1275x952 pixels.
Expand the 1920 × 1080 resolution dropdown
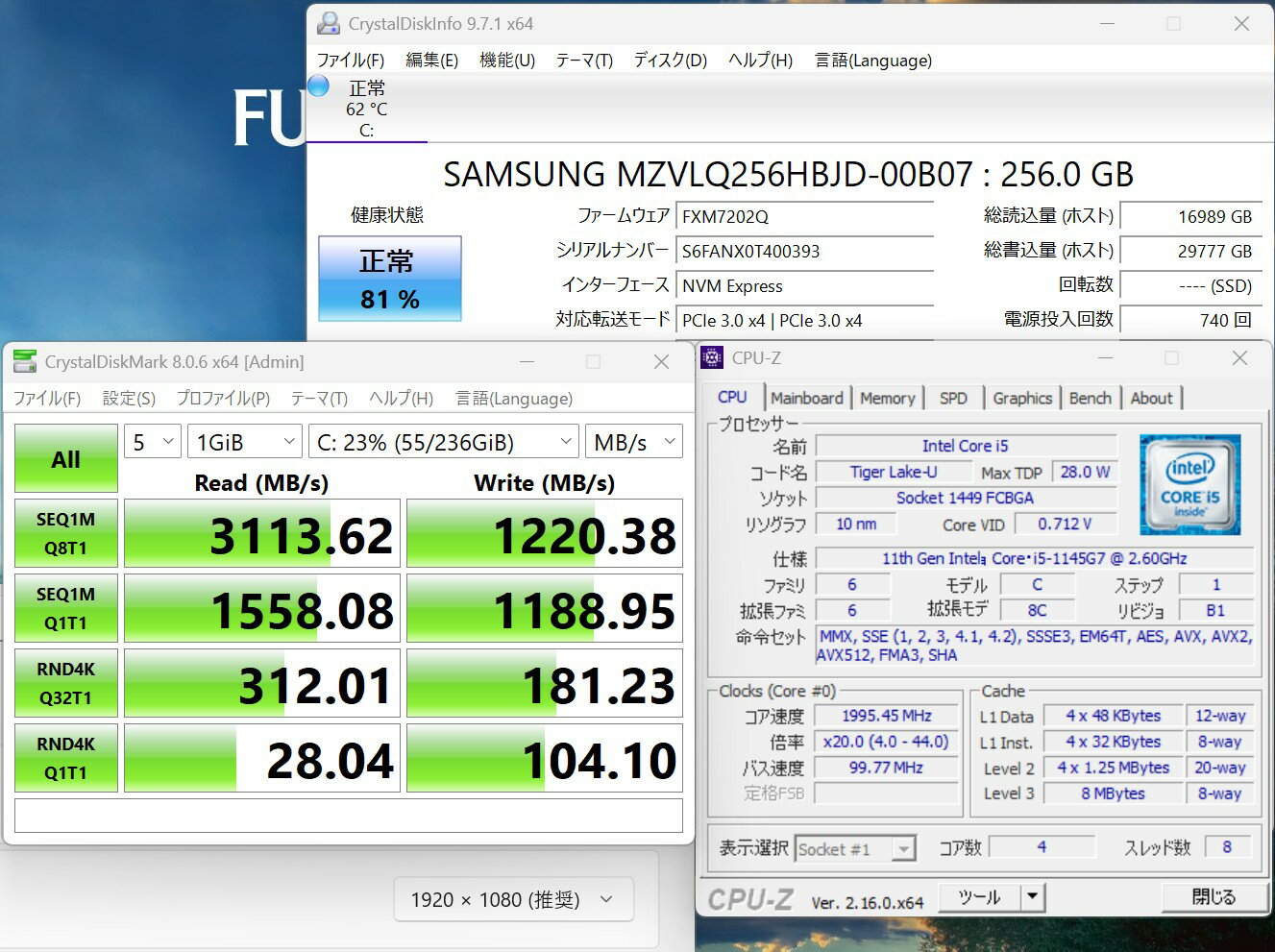[513, 900]
